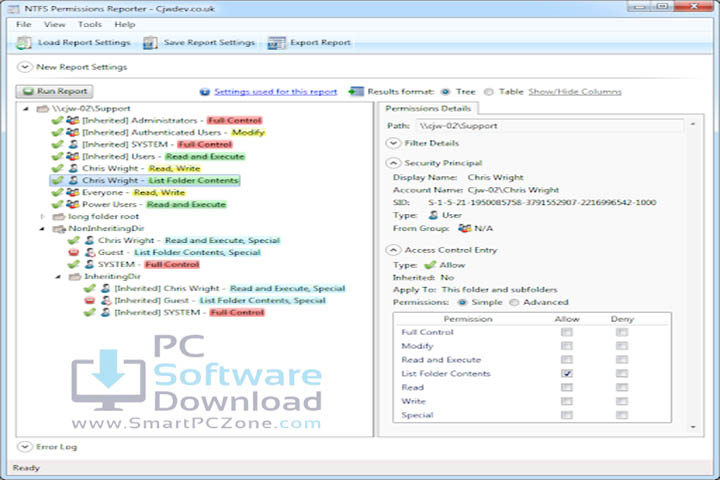The image size is (720, 480).
Task: Click group icon of Everyone row
Action: (73, 192)
